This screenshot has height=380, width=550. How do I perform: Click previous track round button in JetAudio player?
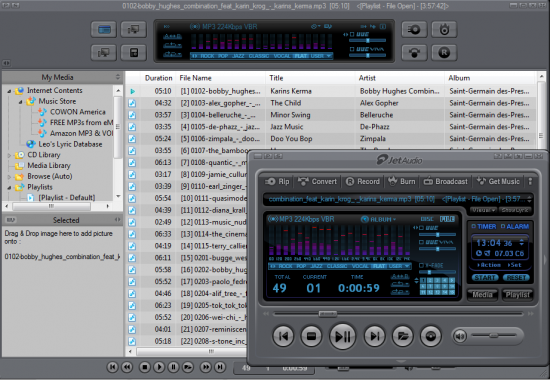pos(283,336)
